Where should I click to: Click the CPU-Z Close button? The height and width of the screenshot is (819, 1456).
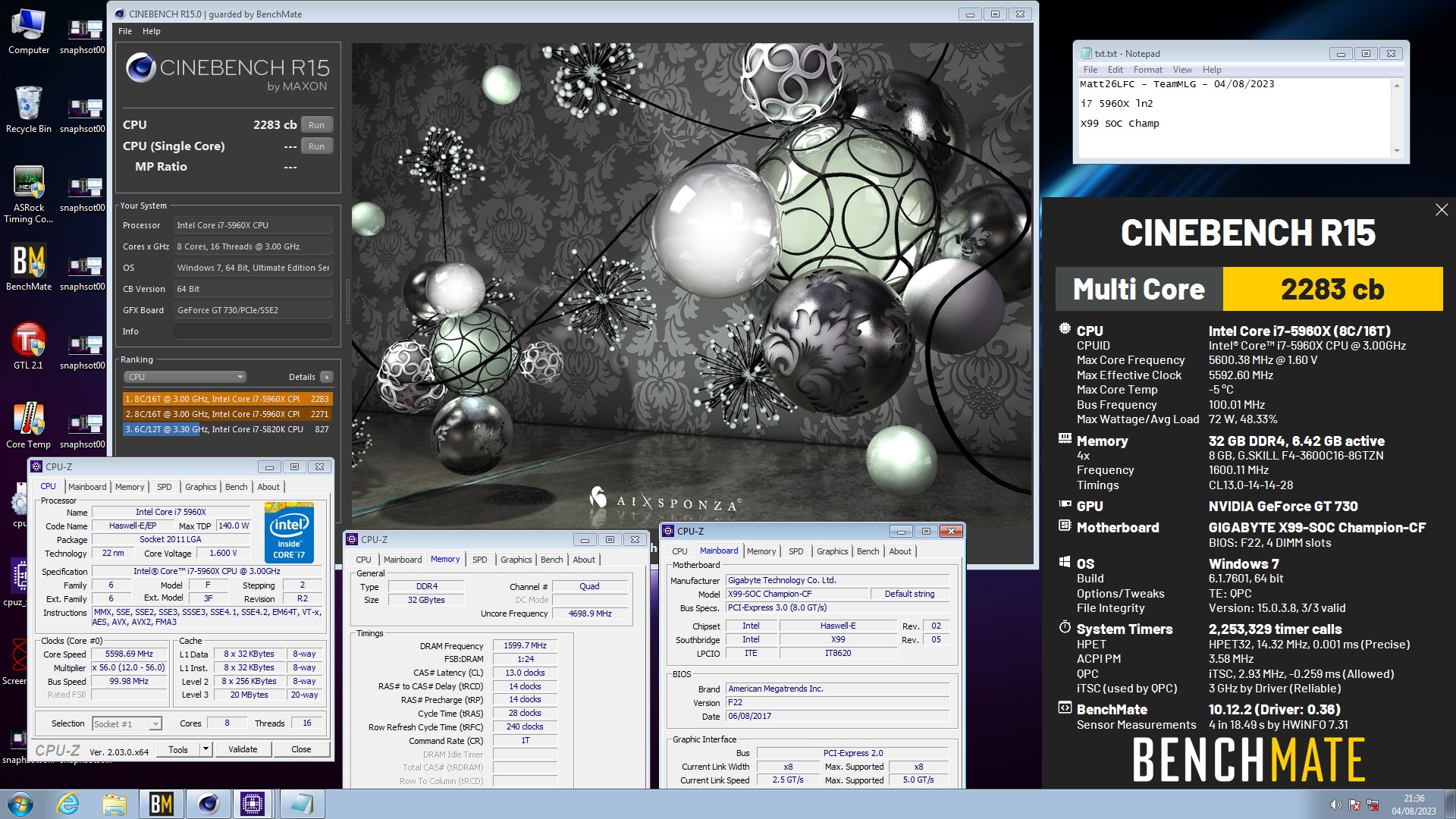pos(301,749)
